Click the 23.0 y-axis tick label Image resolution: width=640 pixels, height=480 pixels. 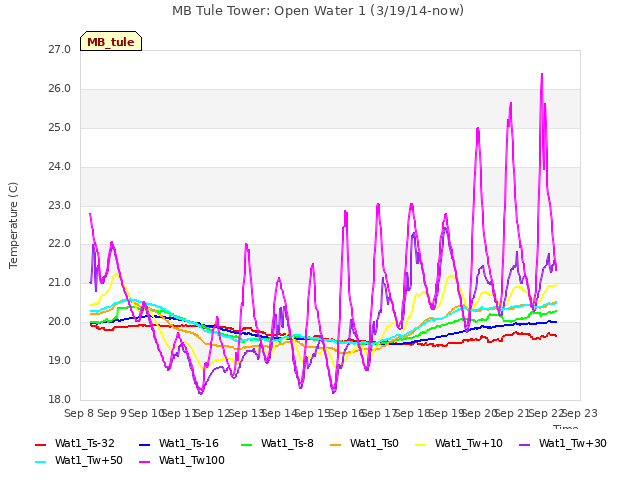click(59, 205)
